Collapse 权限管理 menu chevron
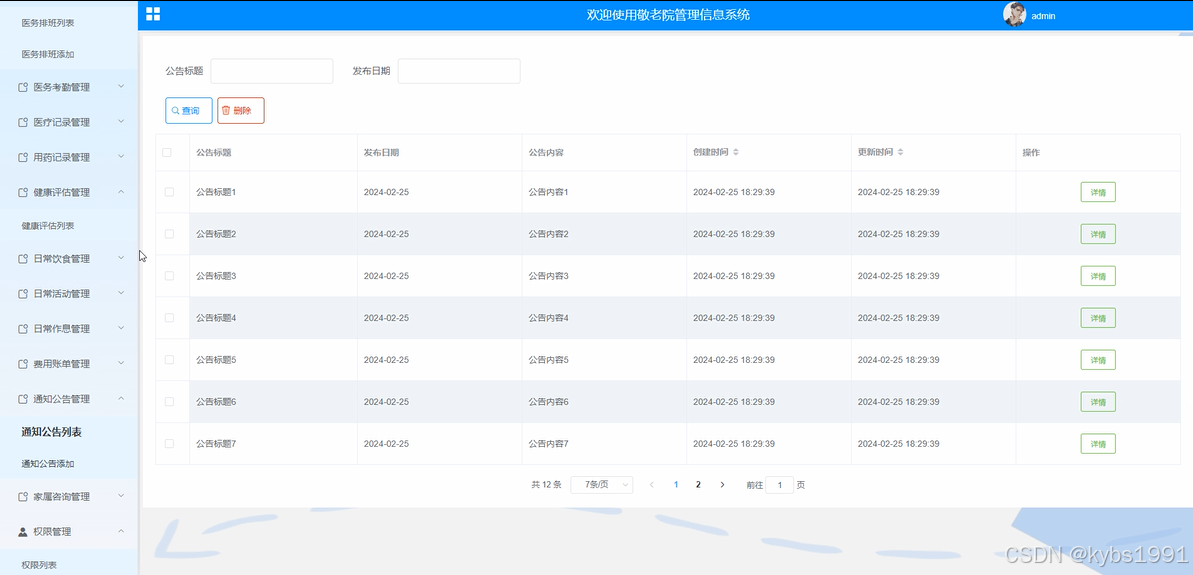Screen dimensions: 1193x575 pyautogui.click(x=121, y=531)
